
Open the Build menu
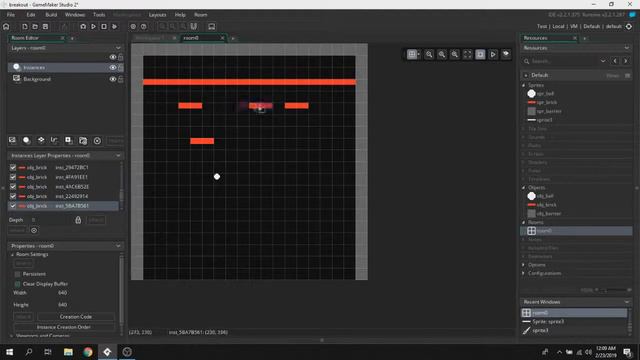click(x=51, y=15)
